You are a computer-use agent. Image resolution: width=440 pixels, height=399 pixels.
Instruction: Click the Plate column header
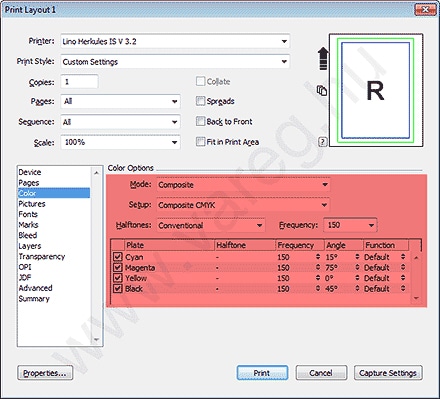(169, 245)
